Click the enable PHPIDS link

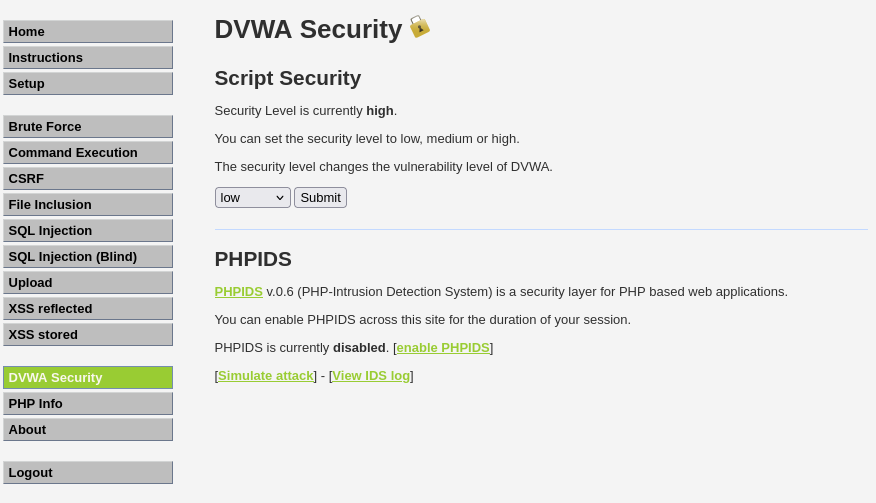pos(443,348)
